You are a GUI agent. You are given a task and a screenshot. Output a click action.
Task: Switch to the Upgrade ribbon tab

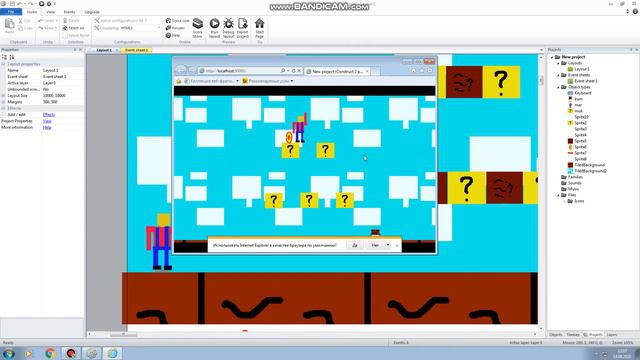[x=92, y=12]
